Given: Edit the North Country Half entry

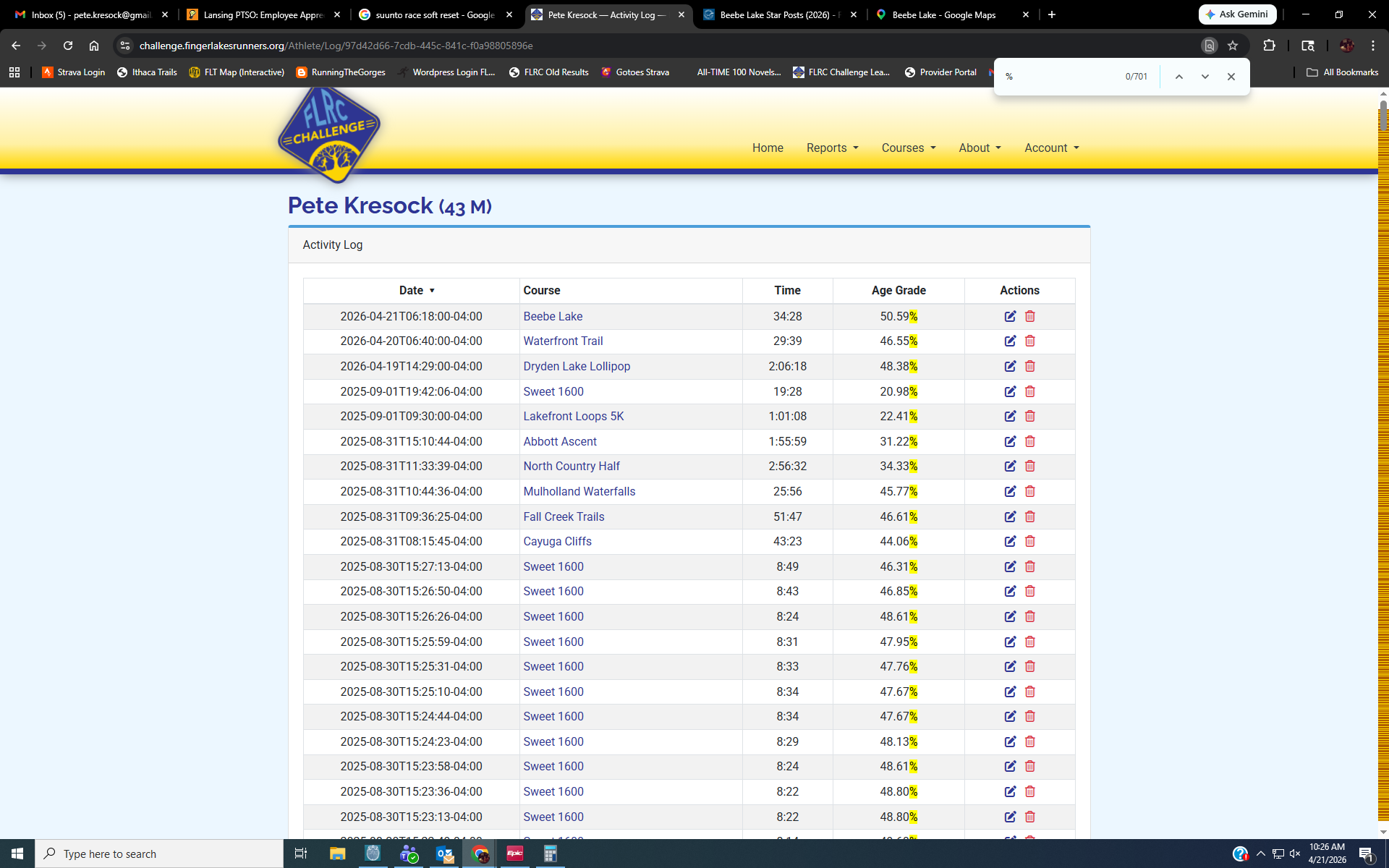Looking at the screenshot, I should [1010, 466].
